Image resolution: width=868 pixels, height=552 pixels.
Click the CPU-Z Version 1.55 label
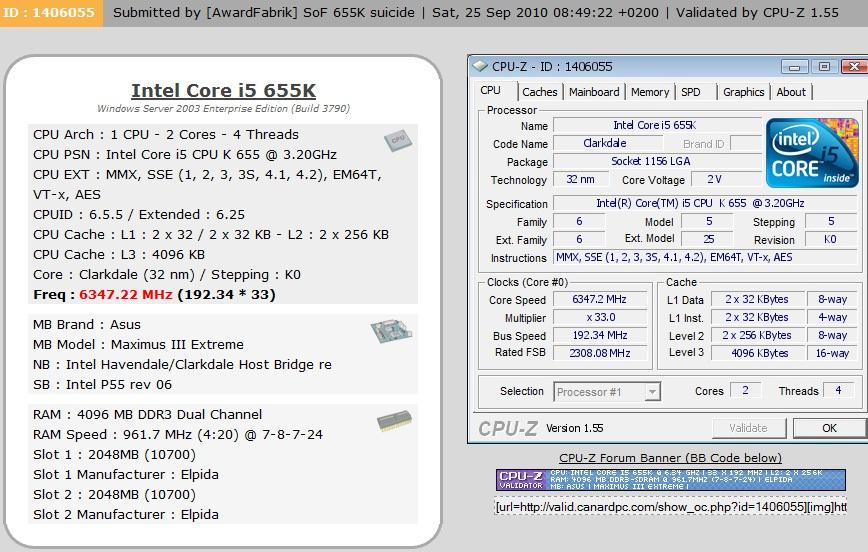pyautogui.click(x=575, y=428)
